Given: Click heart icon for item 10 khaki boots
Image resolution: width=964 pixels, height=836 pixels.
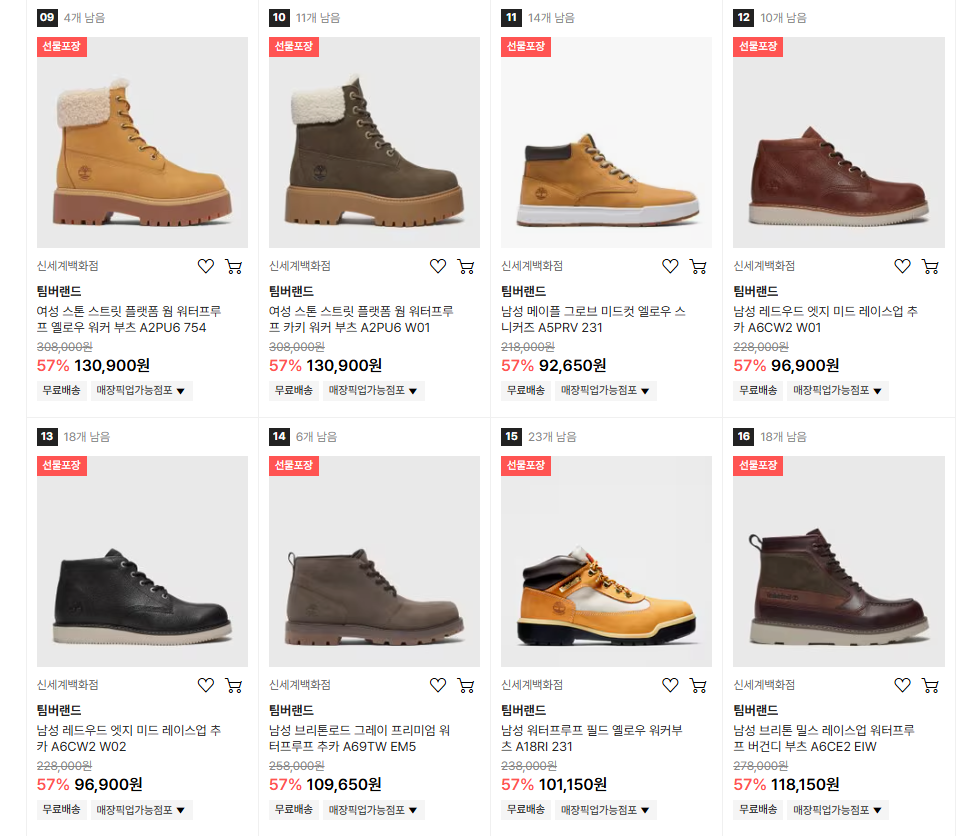Looking at the screenshot, I should [438, 266].
